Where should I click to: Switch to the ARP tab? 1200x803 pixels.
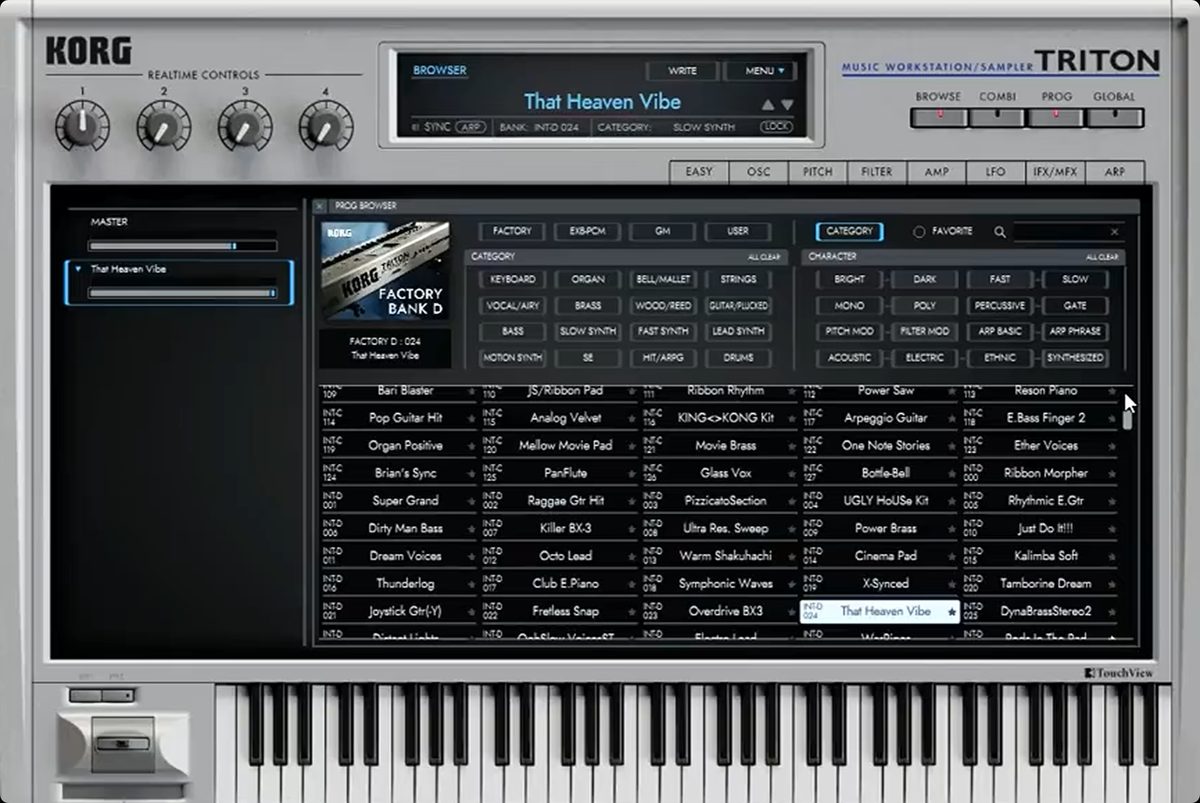[x=1114, y=172]
